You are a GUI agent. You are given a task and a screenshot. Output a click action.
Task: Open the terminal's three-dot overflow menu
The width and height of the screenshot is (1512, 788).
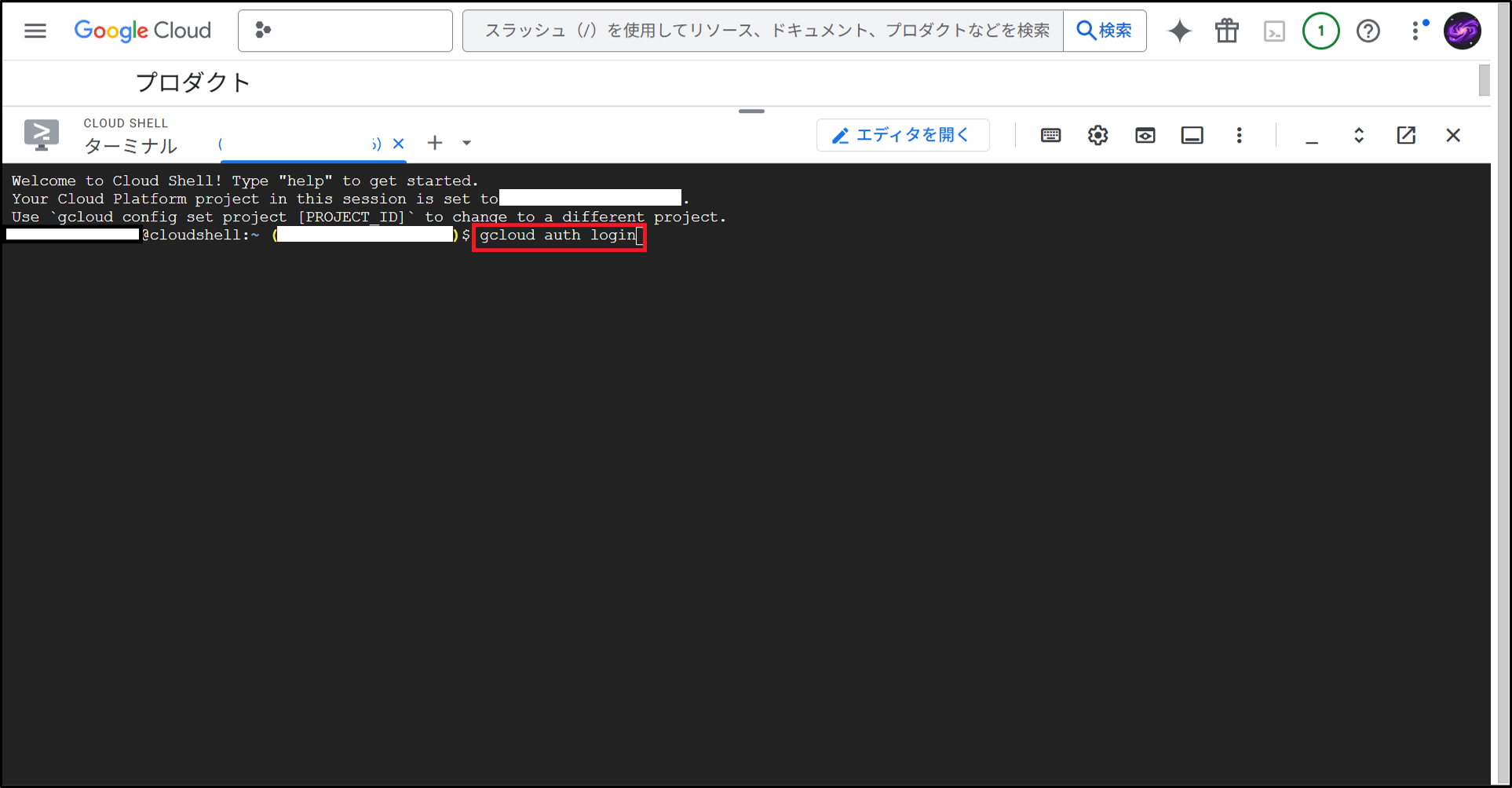tap(1239, 134)
